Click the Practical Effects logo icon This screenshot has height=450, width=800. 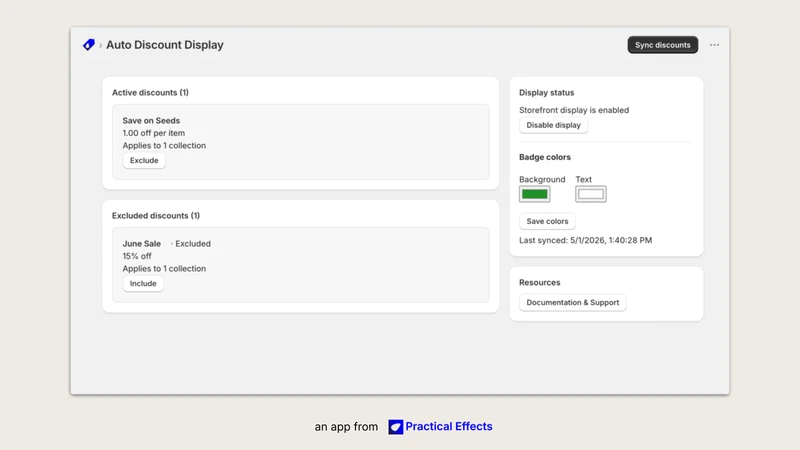coord(395,427)
